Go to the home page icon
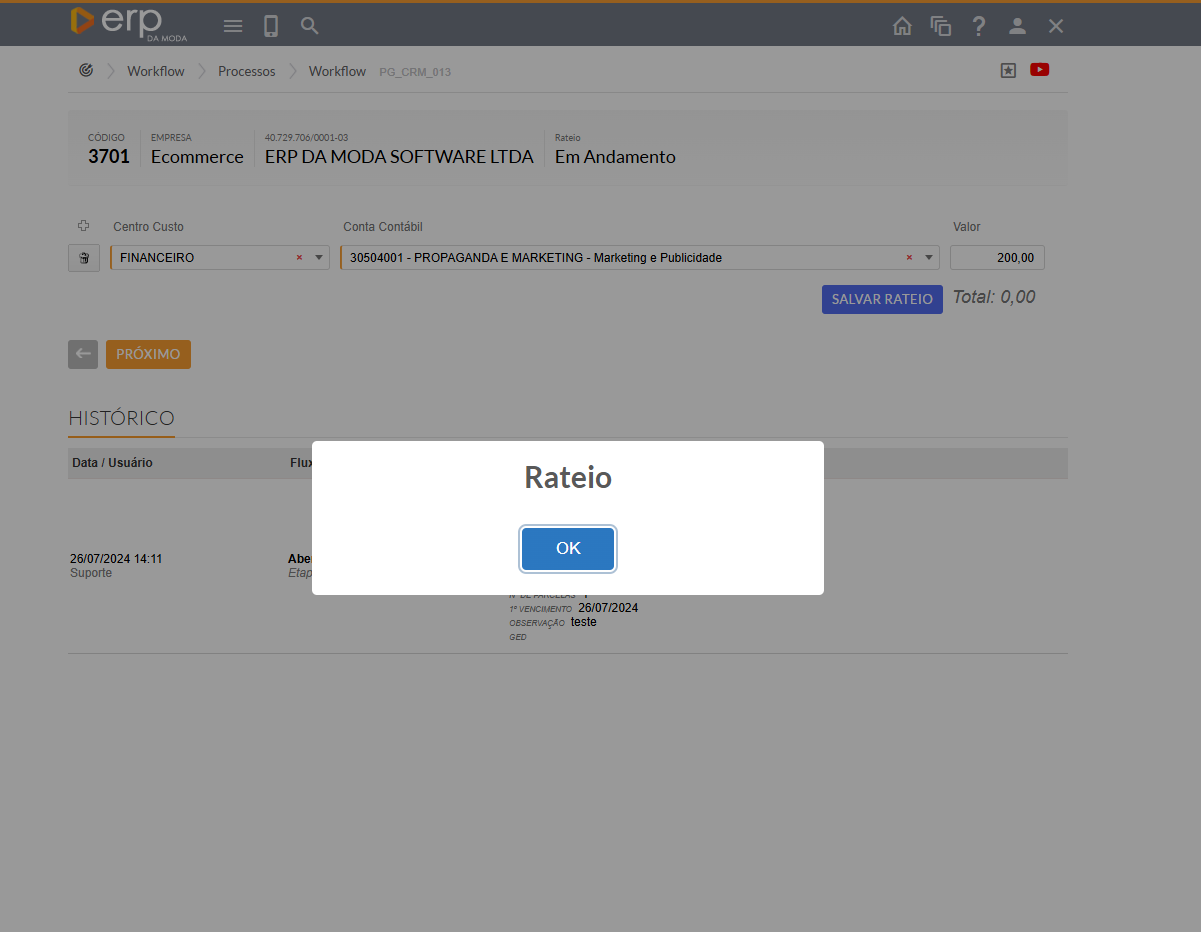Viewport: 1201px width, 932px height. 902,26
